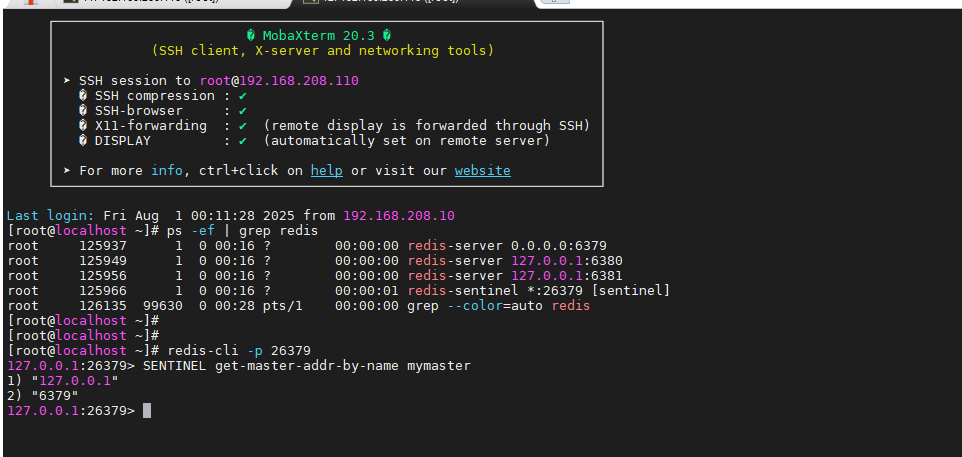Click the cyan word info in banner

pyautogui.click(x=167, y=171)
